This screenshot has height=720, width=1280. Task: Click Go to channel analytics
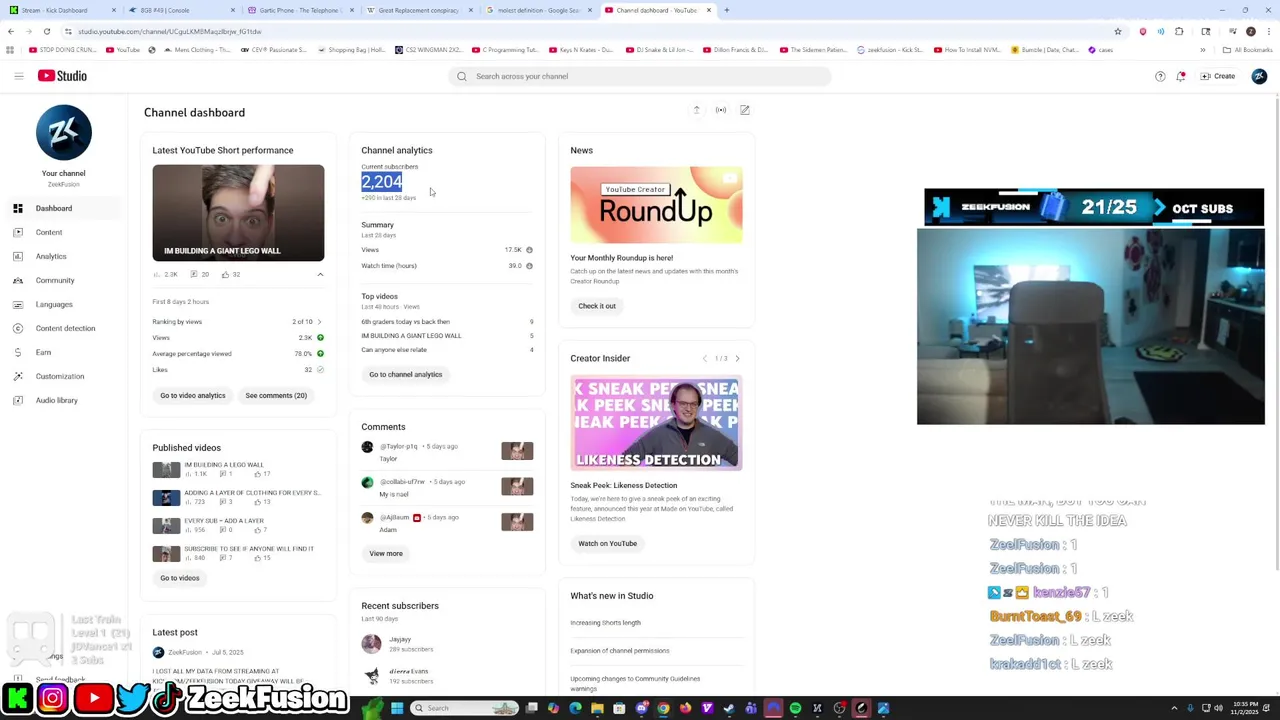[405, 374]
